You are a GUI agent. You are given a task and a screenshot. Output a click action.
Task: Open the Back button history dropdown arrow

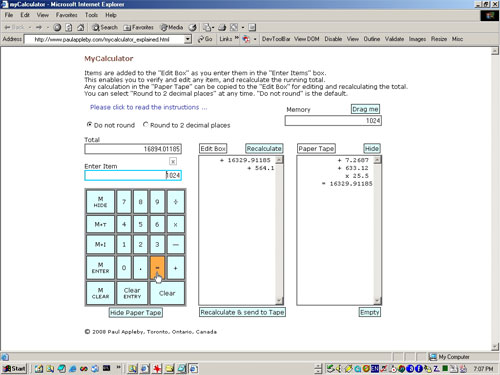click(30, 27)
